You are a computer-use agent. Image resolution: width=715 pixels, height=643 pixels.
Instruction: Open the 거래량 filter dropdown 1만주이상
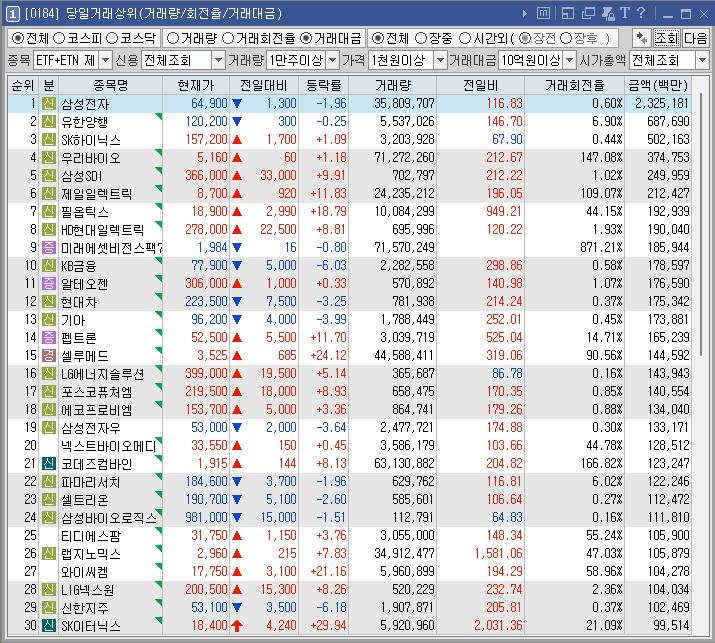pyautogui.click(x=302, y=60)
